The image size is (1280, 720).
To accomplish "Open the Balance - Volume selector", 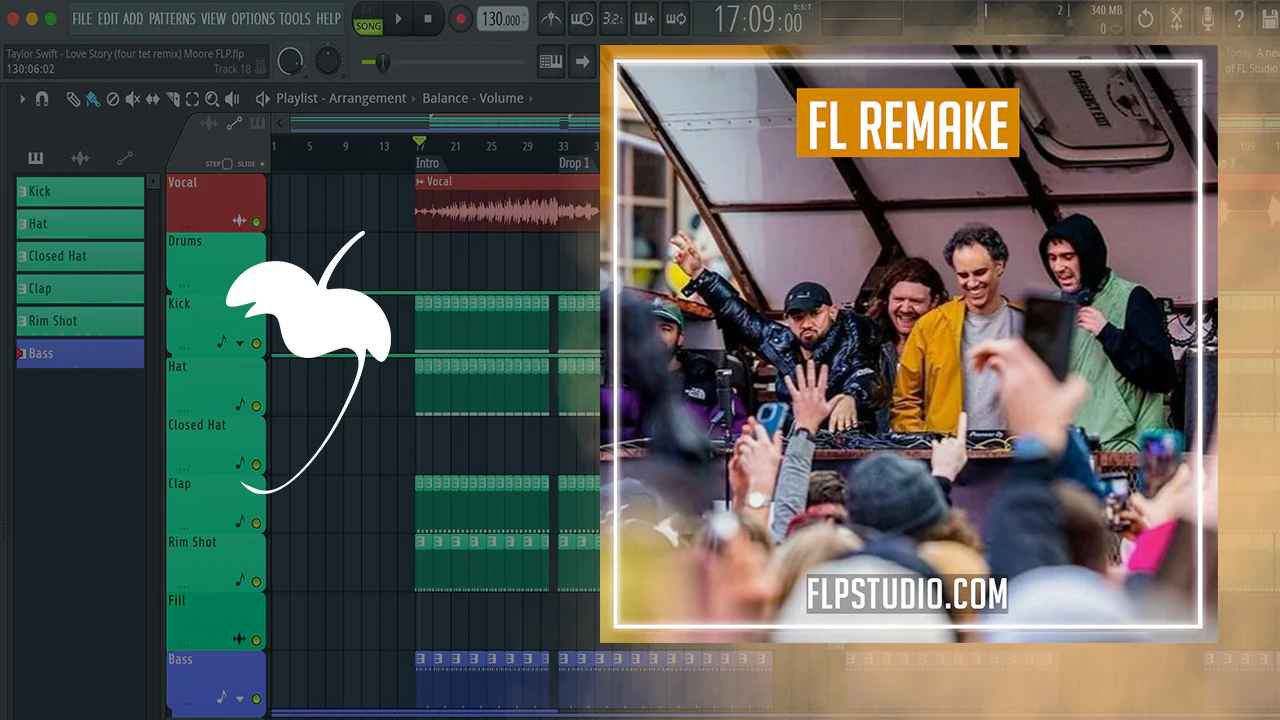I will coord(473,99).
